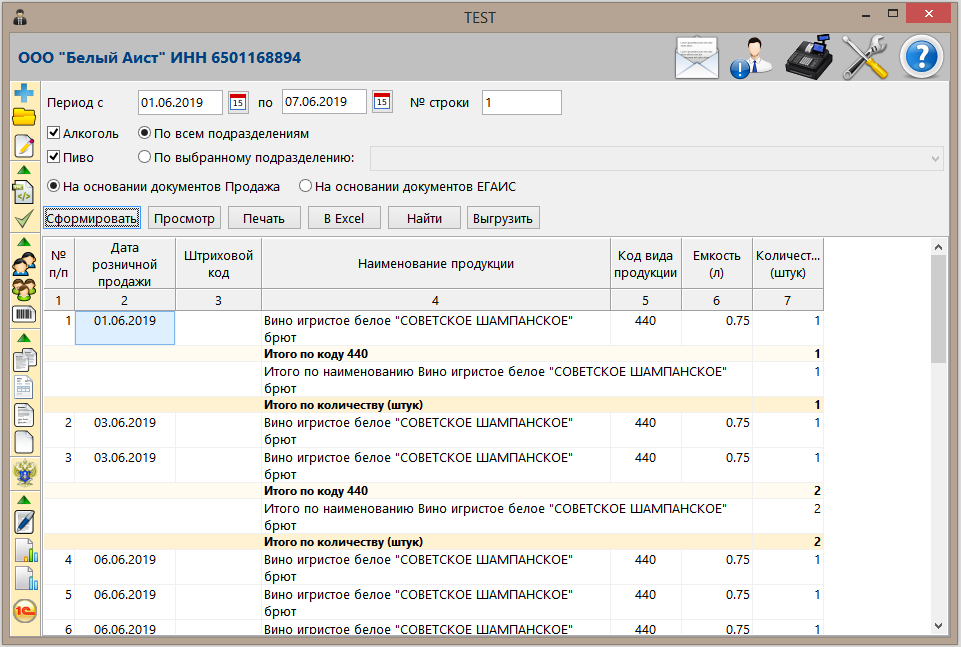Click the Емкость (л) column header
Image resolution: width=961 pixels, height=647 pixels.
[716, 263]
